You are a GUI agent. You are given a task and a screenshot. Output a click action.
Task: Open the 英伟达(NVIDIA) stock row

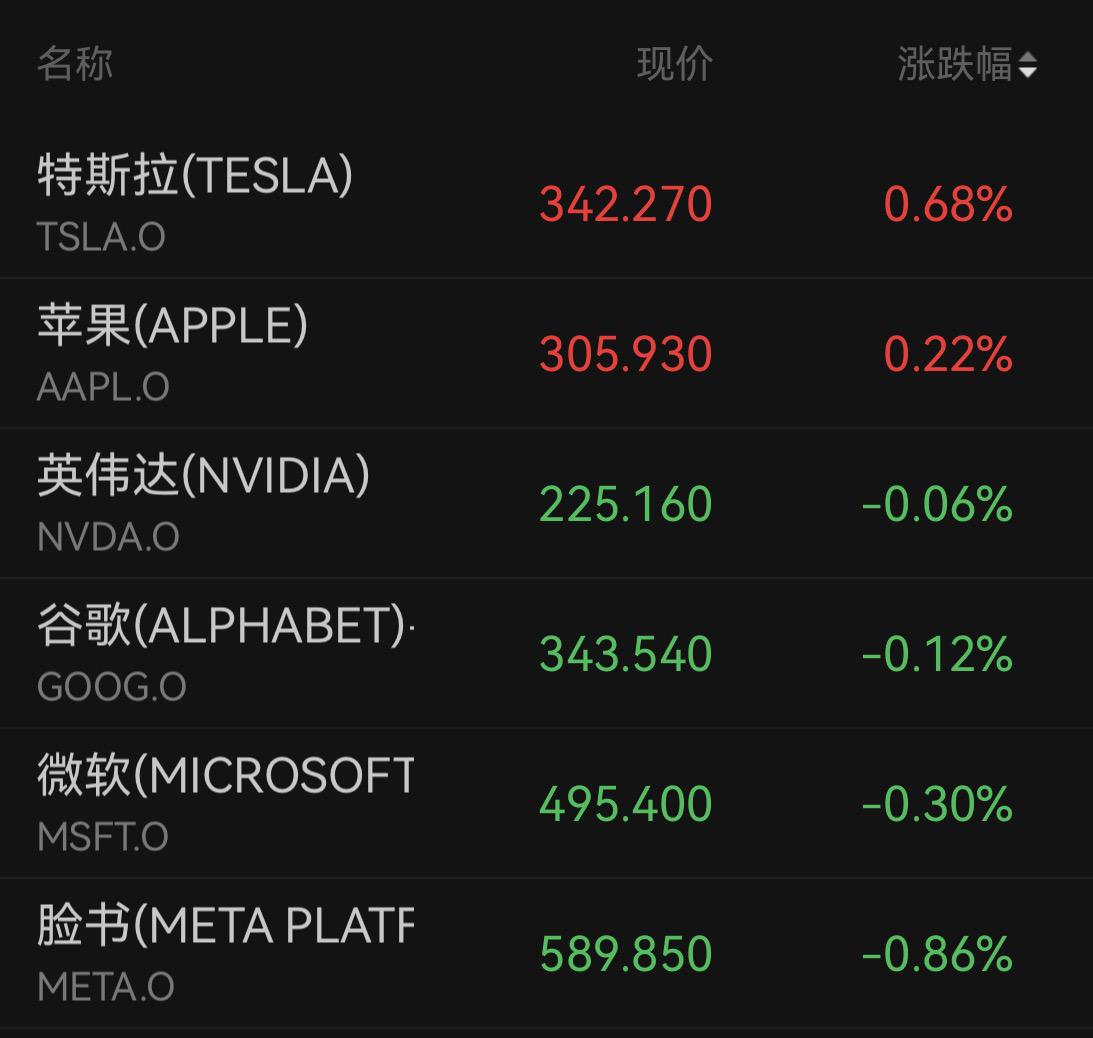pyautogui.click(x=546, y=503)
